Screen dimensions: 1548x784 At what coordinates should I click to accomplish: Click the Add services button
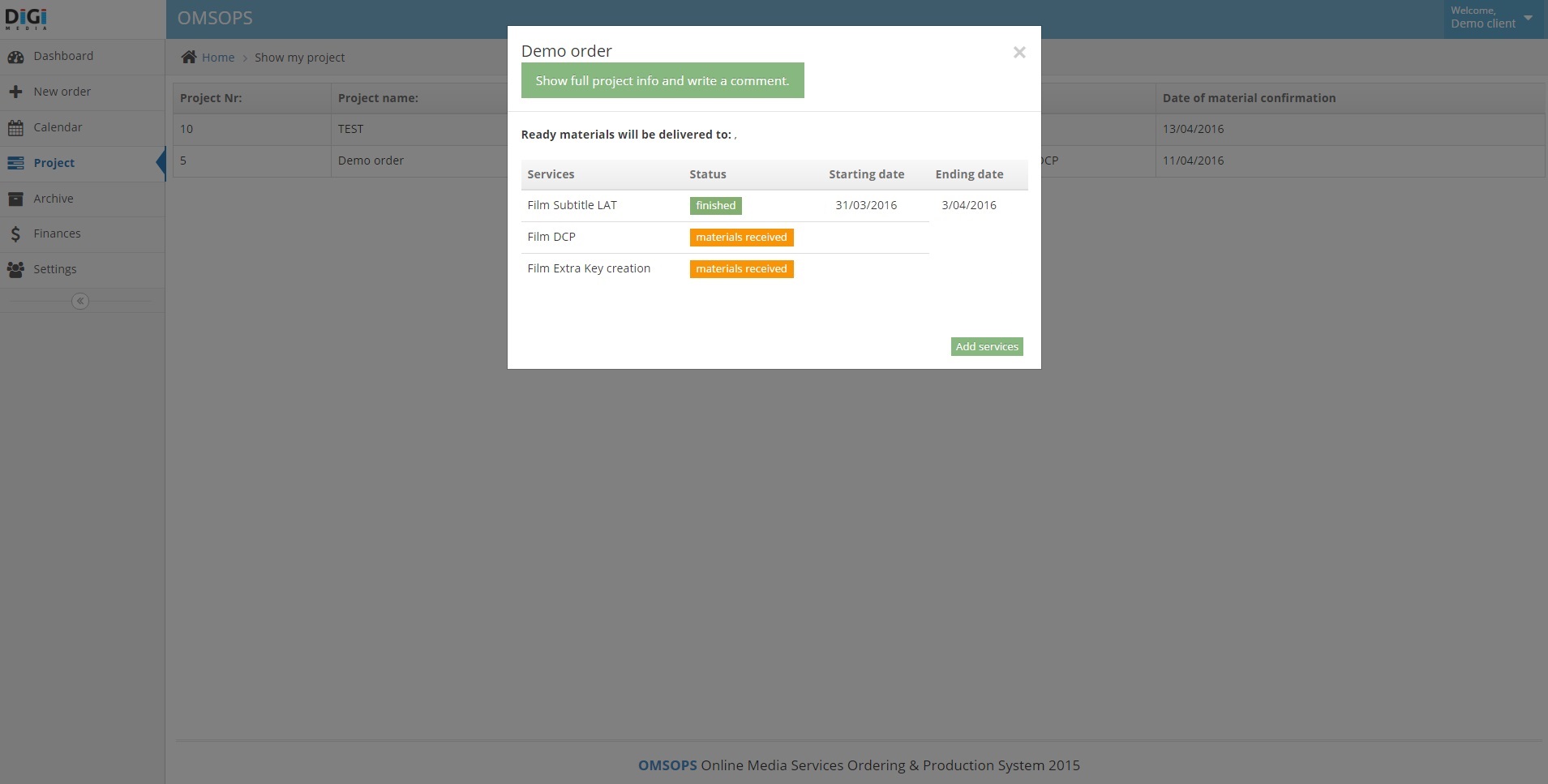pyautogui.click(x=986, y=347)
